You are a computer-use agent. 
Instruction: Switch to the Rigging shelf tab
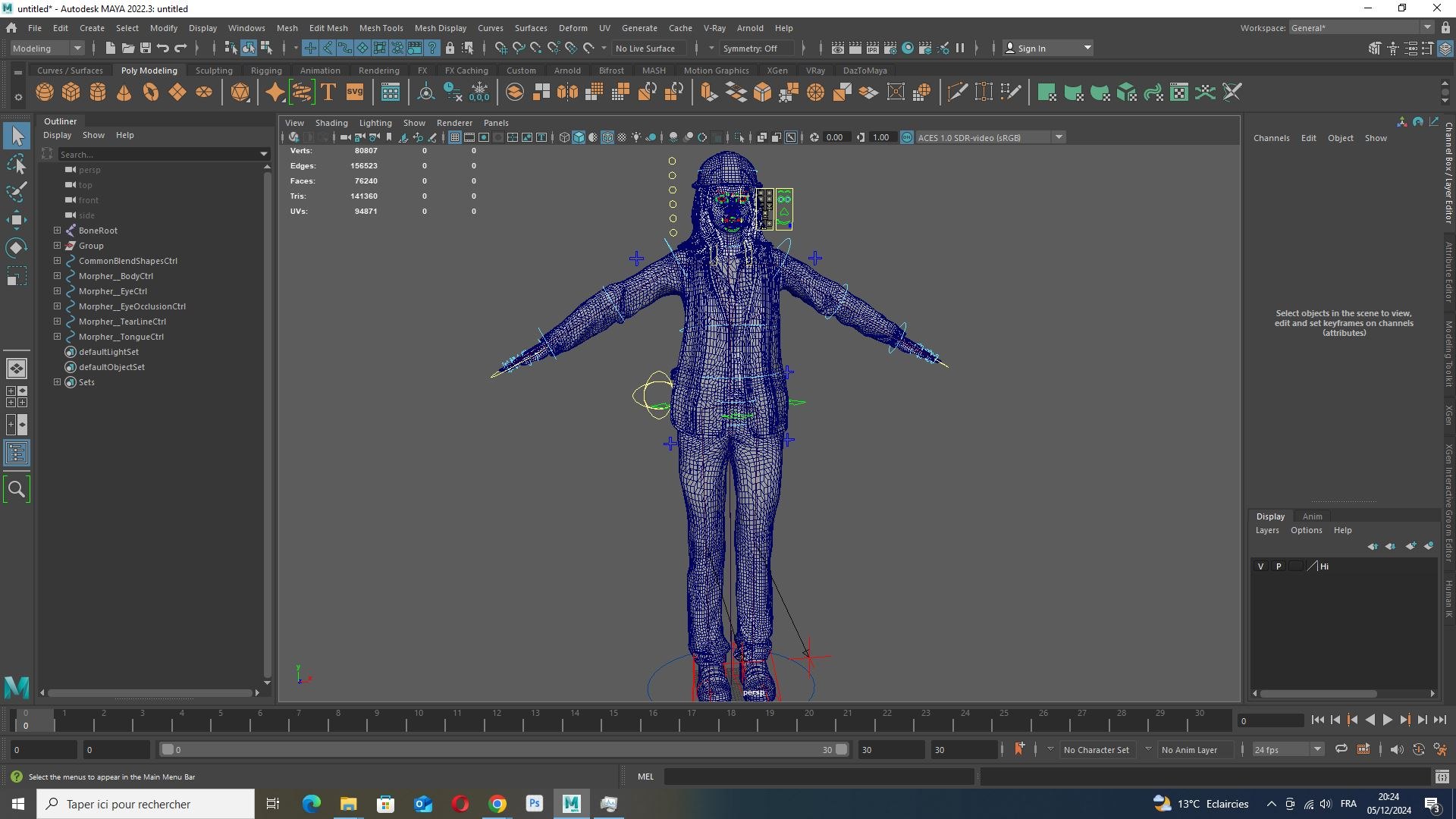pos(266,71)
